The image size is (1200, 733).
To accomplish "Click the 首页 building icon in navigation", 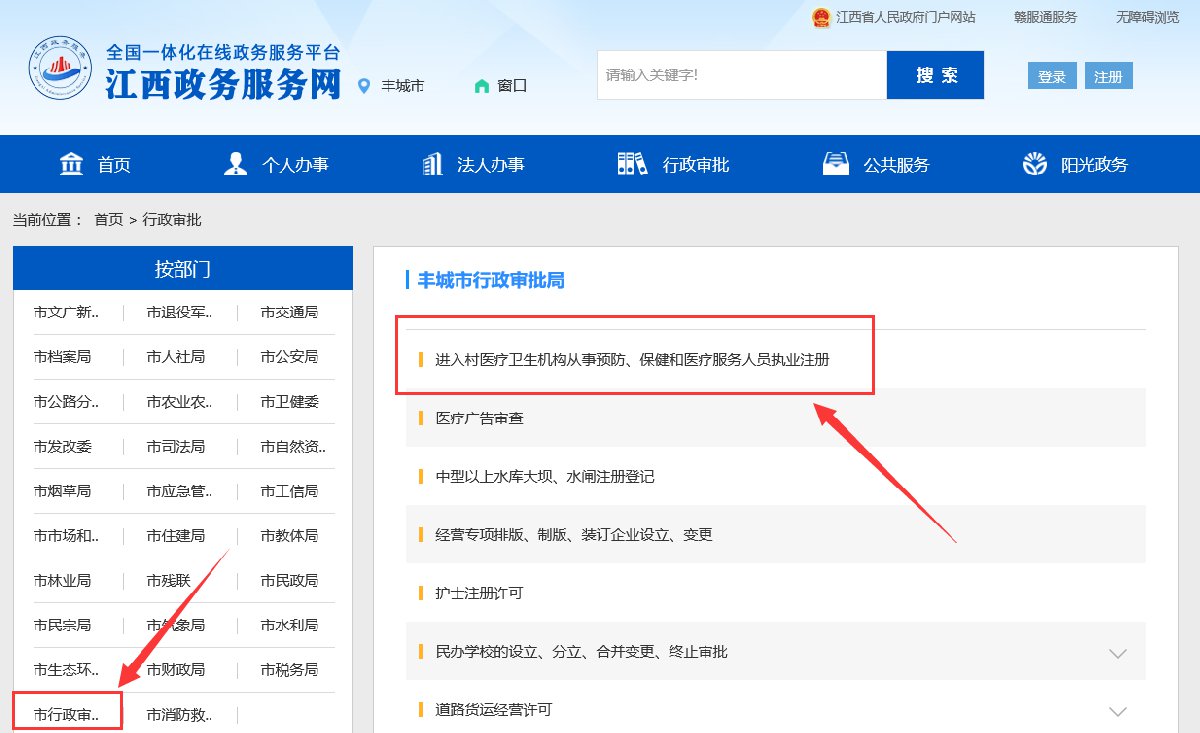I will 72,164.
